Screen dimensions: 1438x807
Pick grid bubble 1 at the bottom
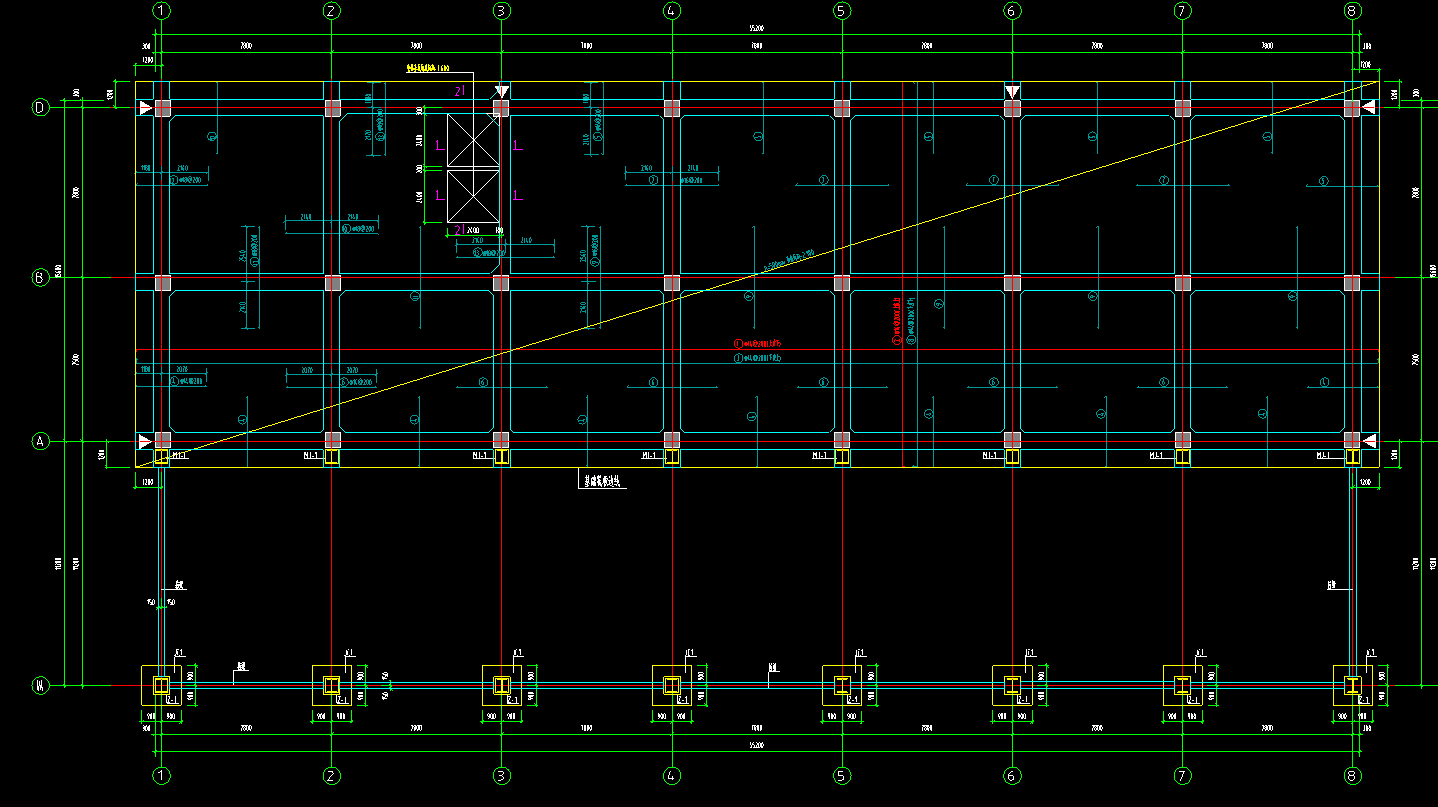click(x=162, y=775)
